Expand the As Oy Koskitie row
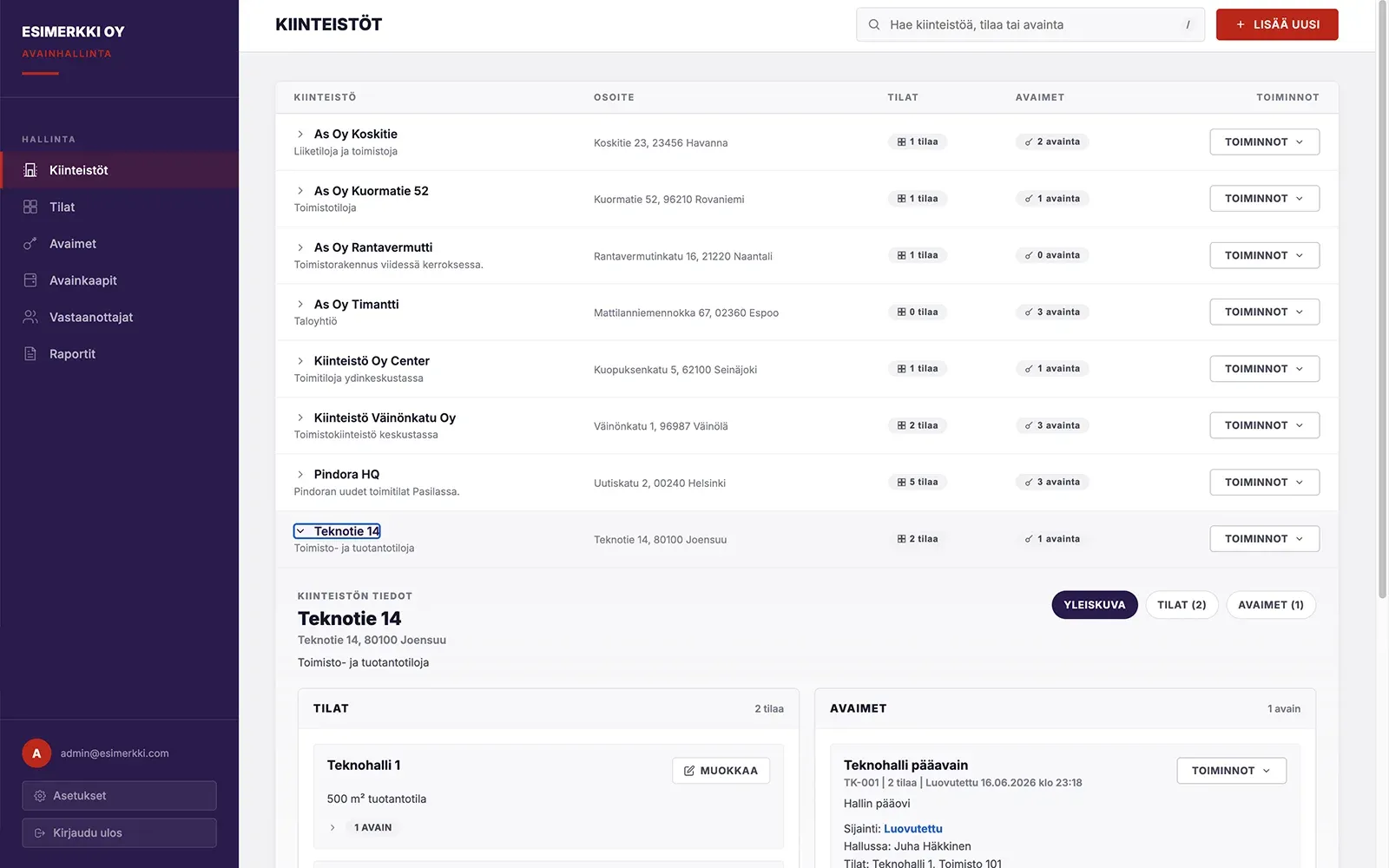The image size is (1389, 868). [x=300, y=135]
